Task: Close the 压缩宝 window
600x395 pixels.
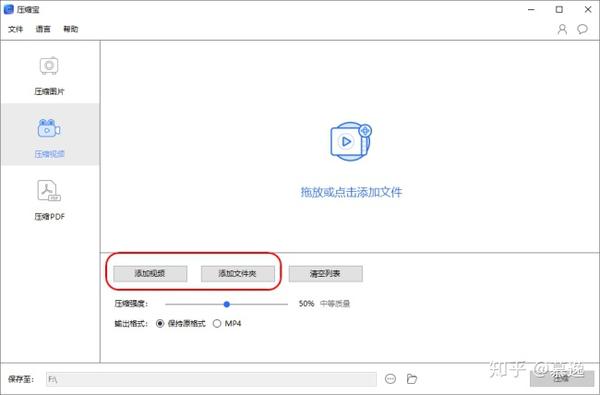Action: coord(588,10)
